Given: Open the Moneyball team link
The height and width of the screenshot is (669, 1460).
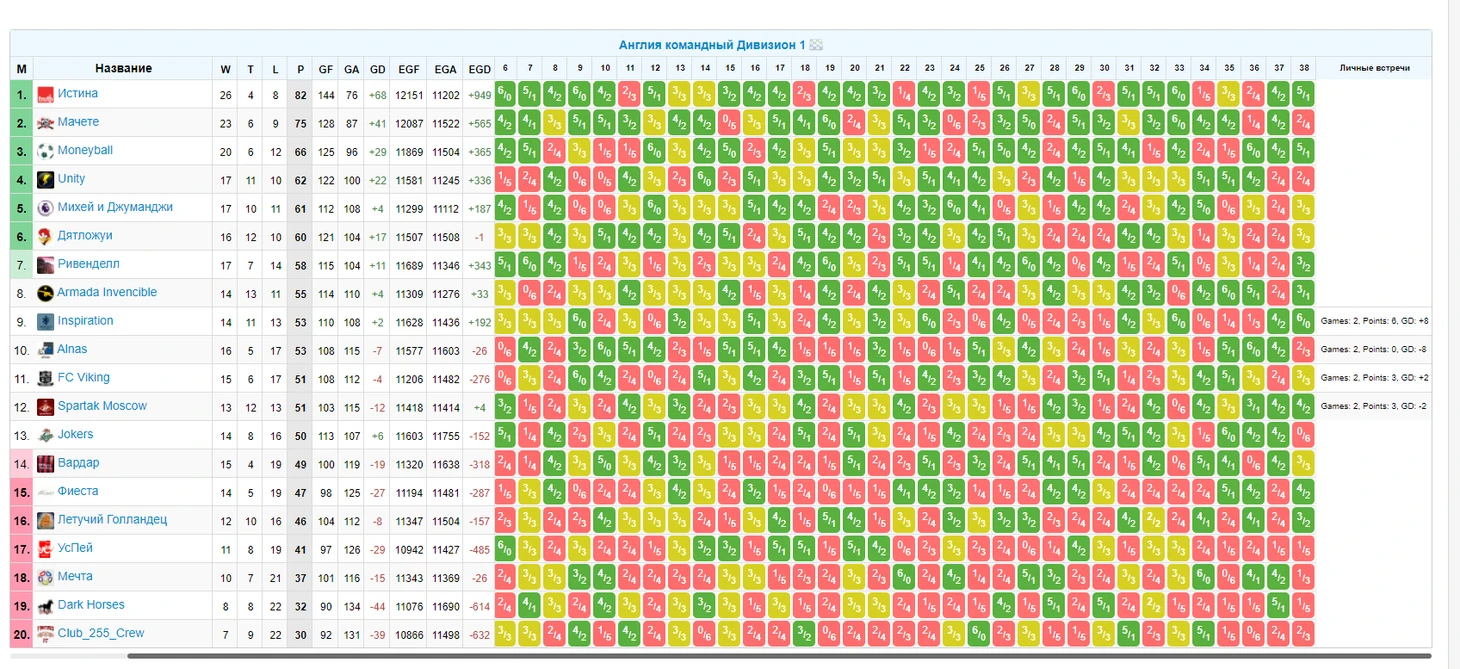Looking at the screenshot, I should pyautogui.click(x=85, y=151).
